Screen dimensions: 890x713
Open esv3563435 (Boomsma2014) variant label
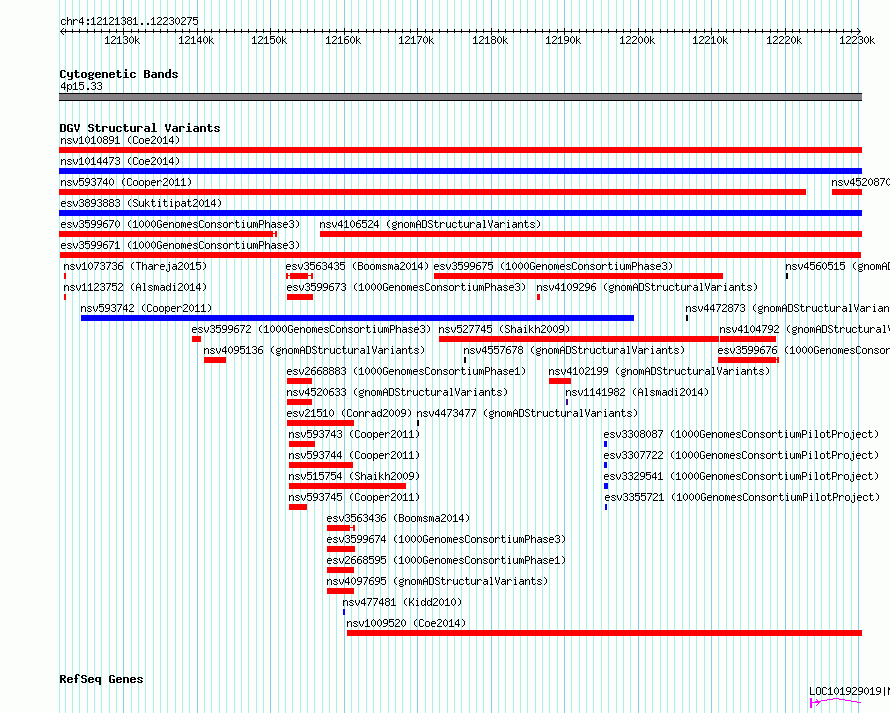coord(357,266)
